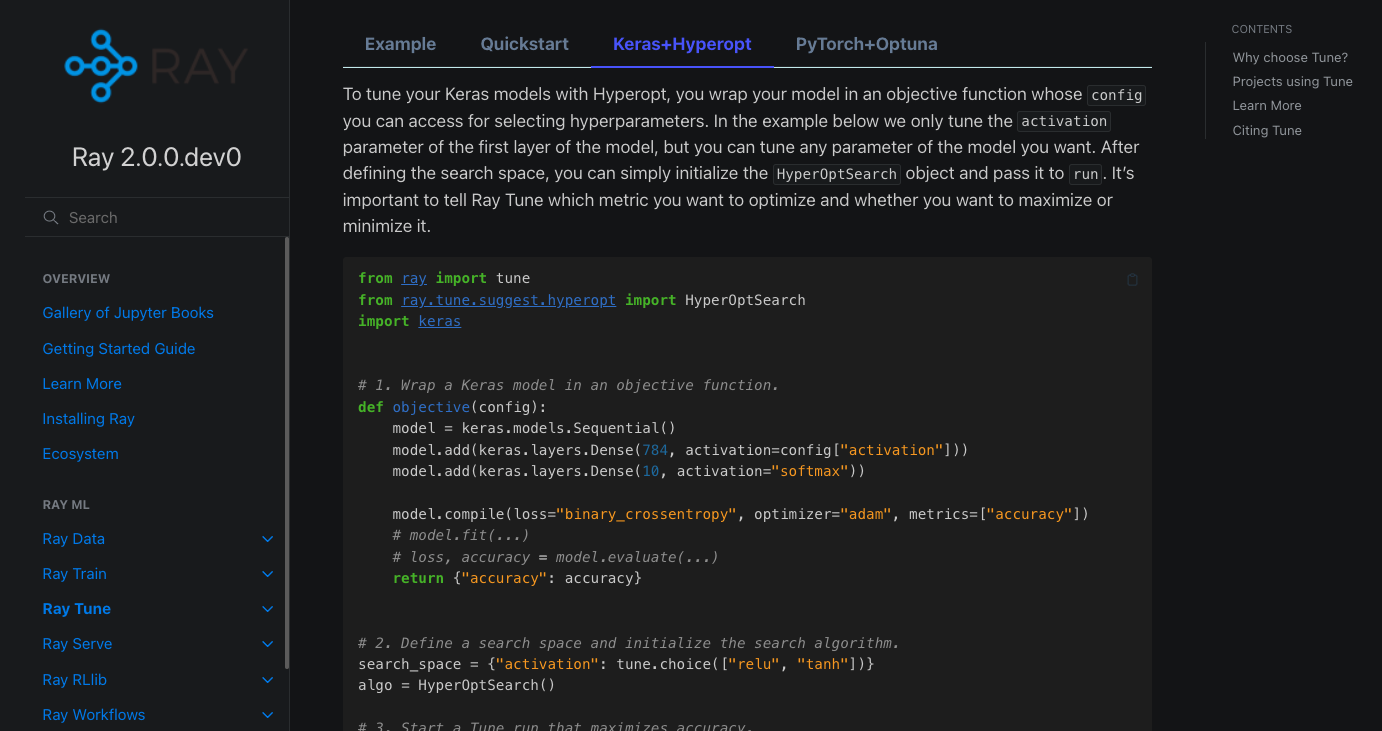Open the Learn More sidebar link
This screenshot has height=731, width=1382.
82,384
